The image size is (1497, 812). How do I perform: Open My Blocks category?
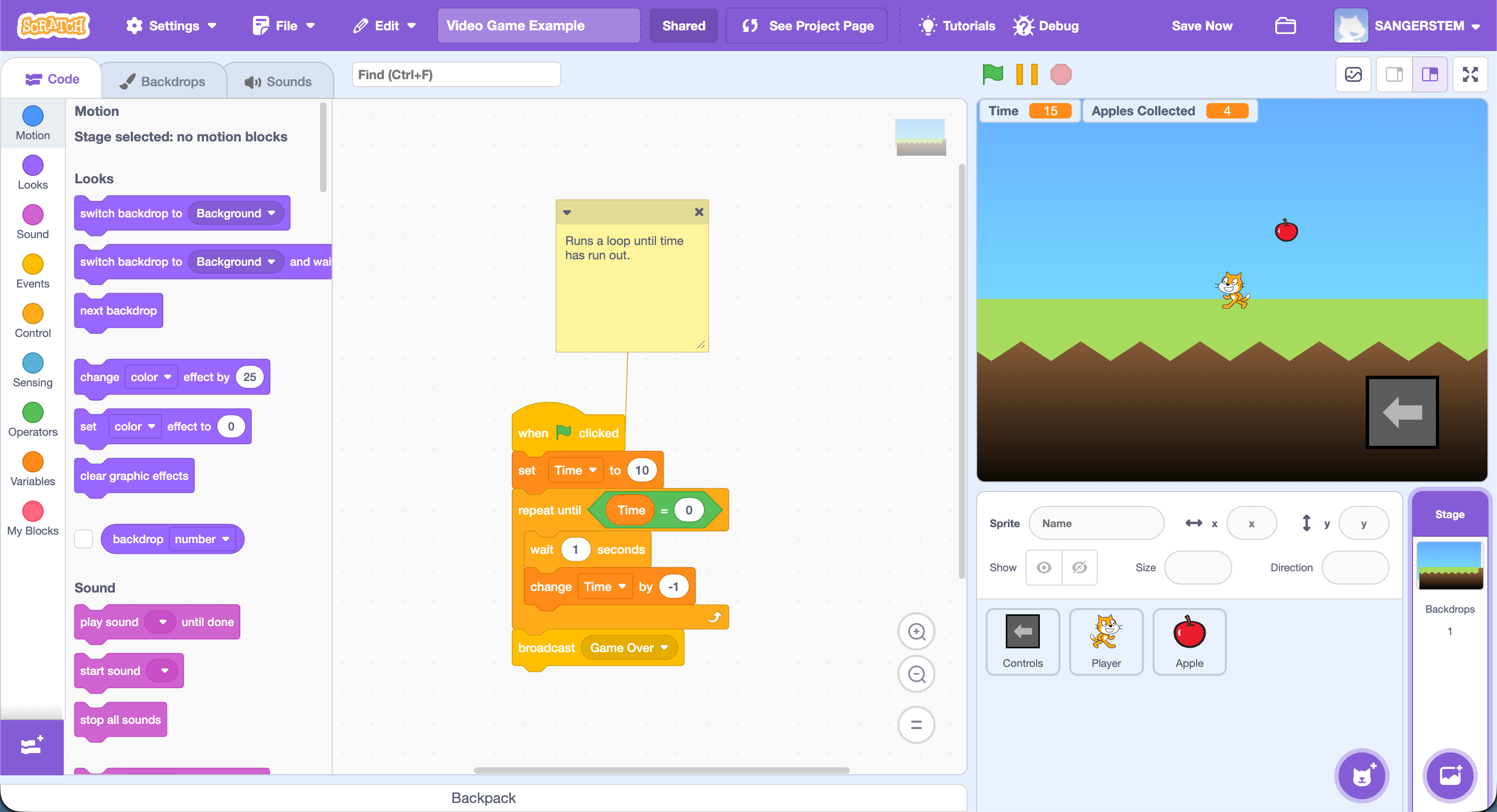[x=32, y=519]
